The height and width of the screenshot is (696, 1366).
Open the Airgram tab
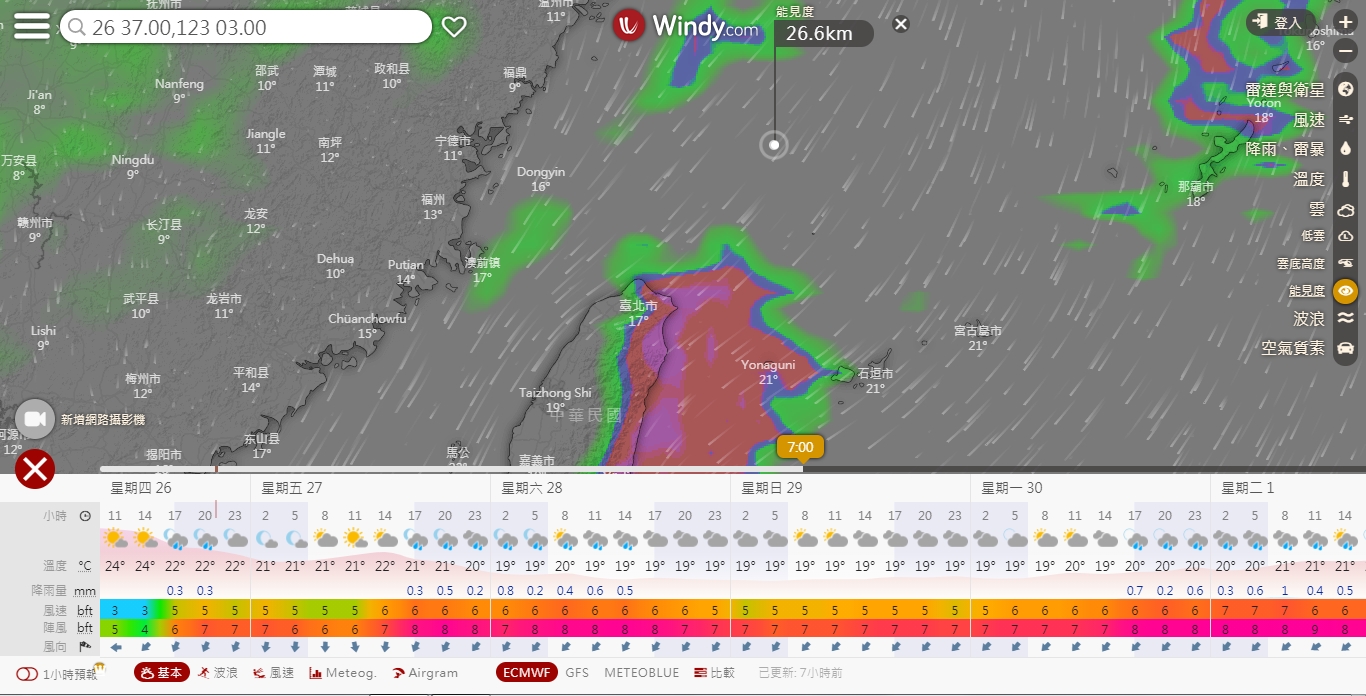click(424, 673)
